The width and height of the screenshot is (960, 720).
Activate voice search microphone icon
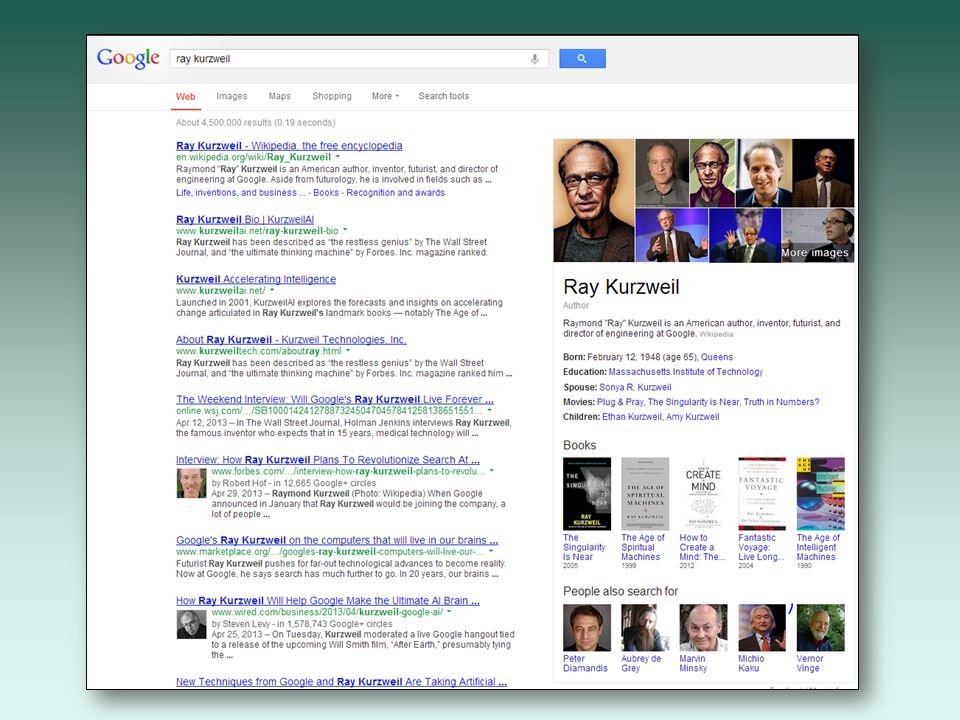click(534, 59)
